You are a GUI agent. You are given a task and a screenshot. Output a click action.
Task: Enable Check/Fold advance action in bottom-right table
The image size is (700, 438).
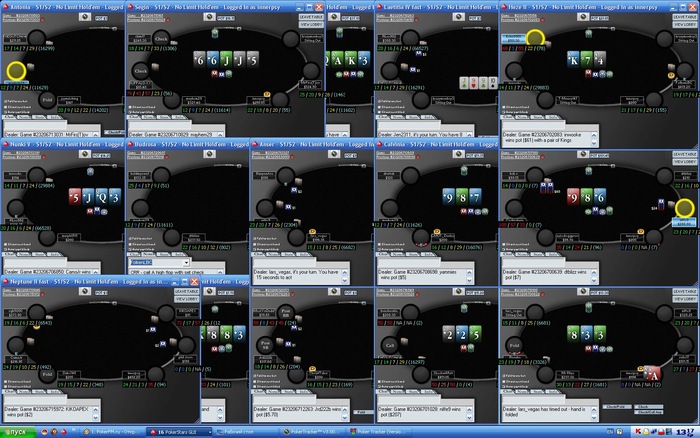[617, 407]
